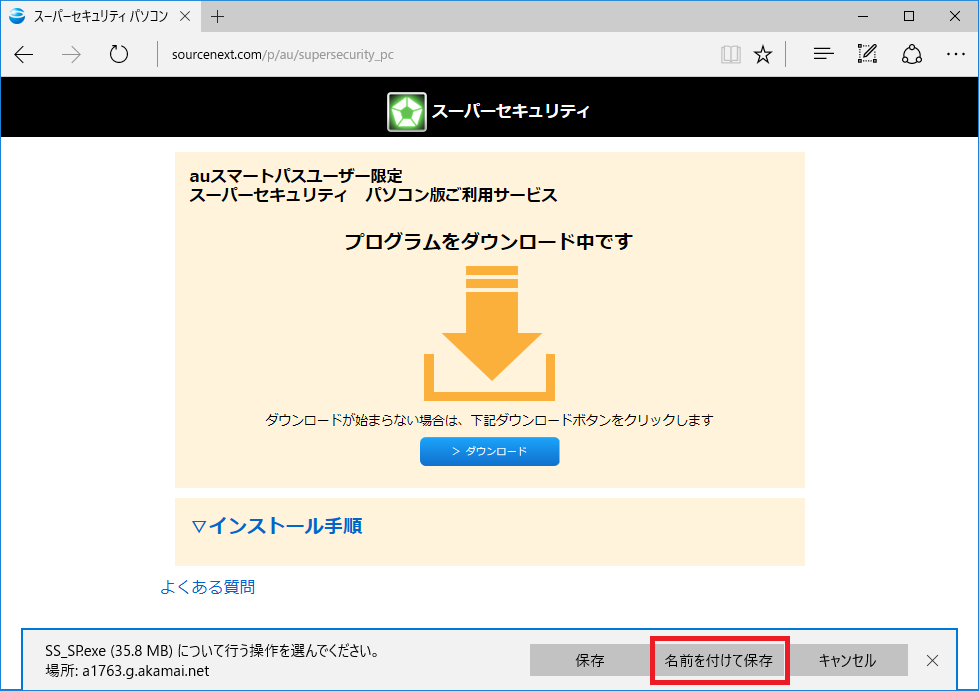
Task: Open the よくある質問 link
Action: [x=207, y=587]
